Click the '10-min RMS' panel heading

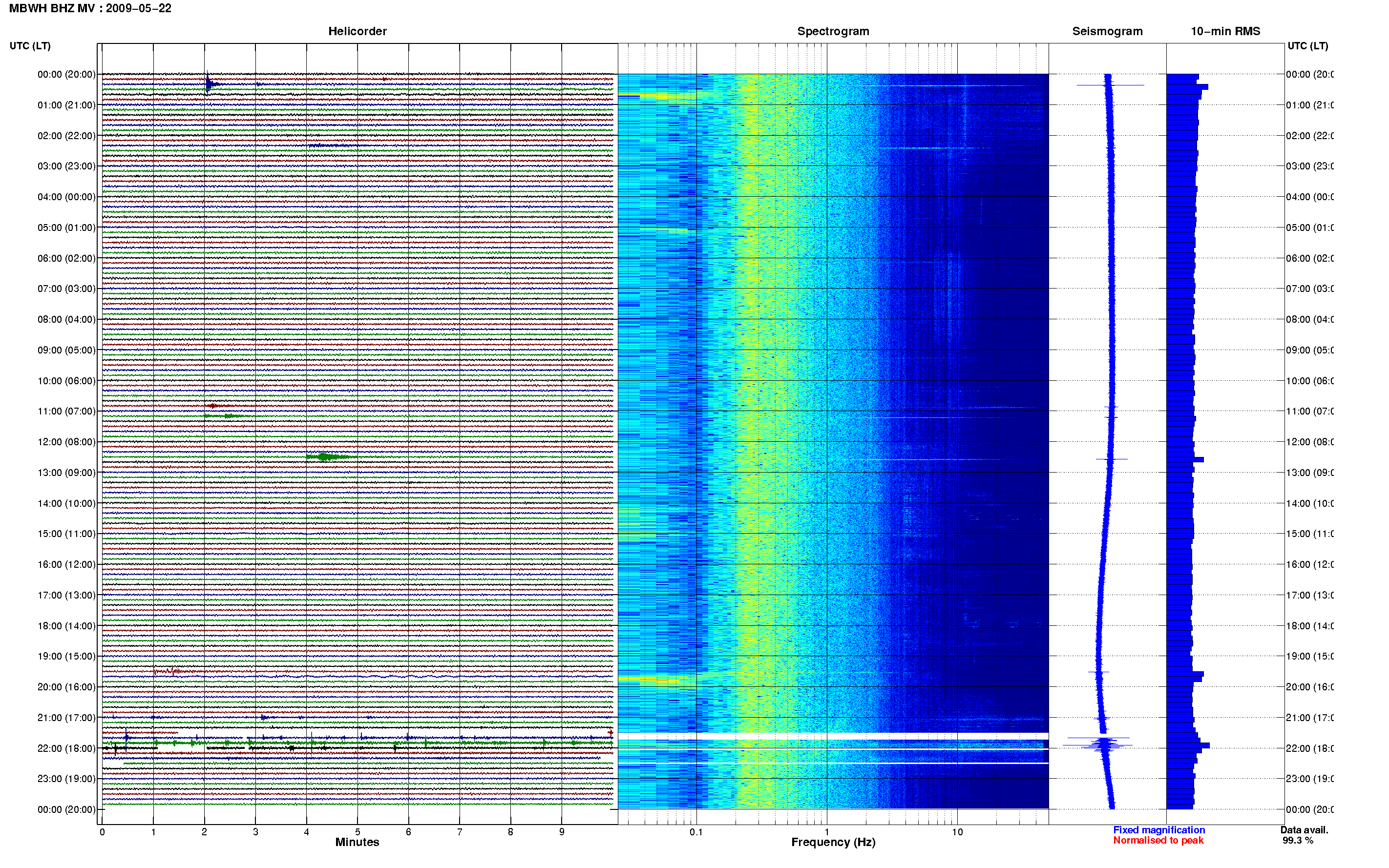(x=1225, y=31)
